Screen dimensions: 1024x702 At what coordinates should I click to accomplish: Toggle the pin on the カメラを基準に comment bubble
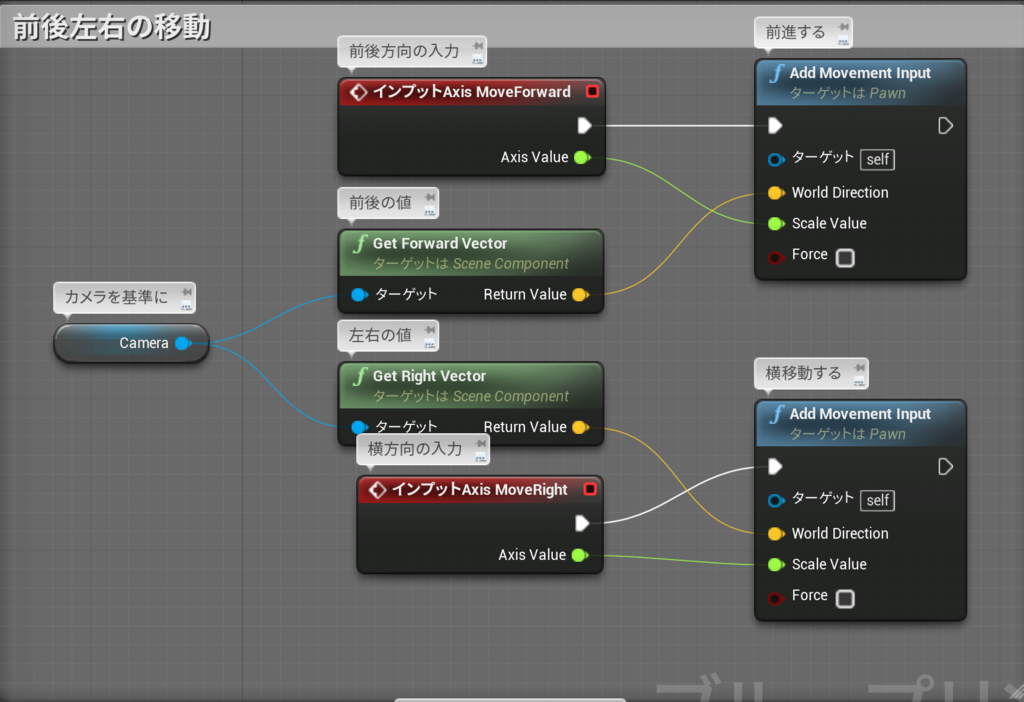pos(187,292)
